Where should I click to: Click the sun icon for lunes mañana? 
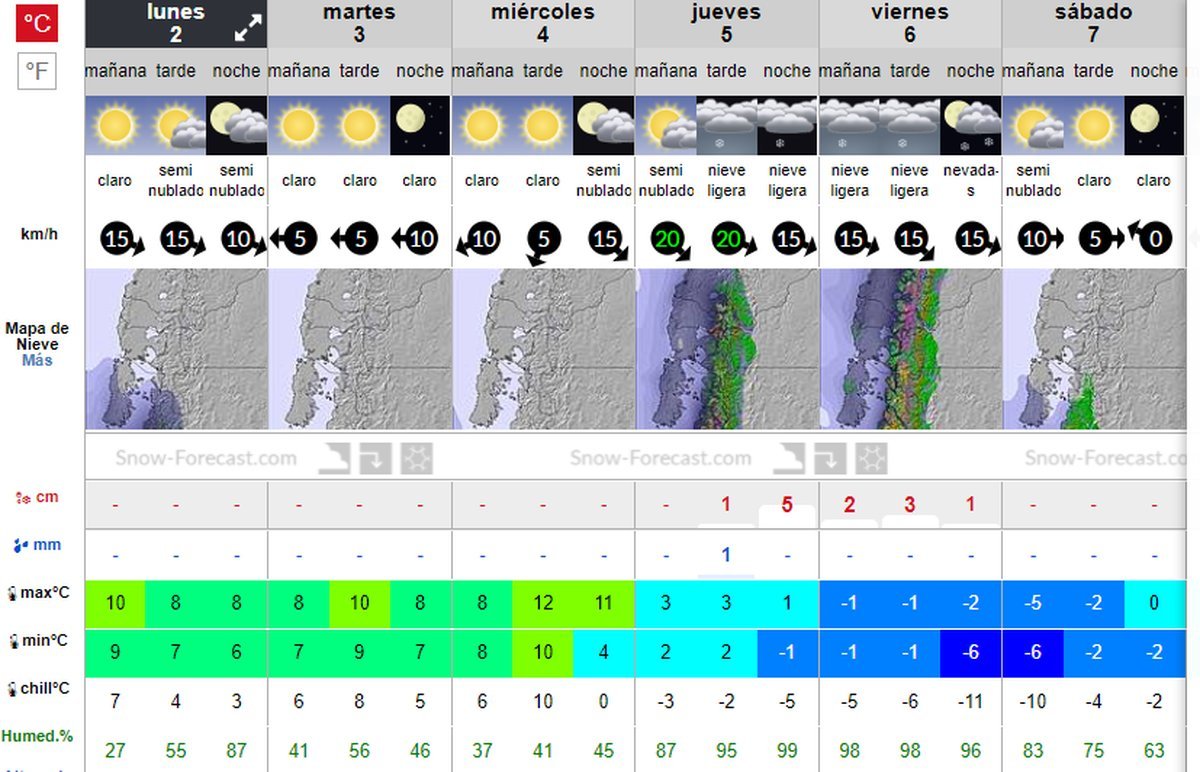pyautogui.click(x=115, y=126)
